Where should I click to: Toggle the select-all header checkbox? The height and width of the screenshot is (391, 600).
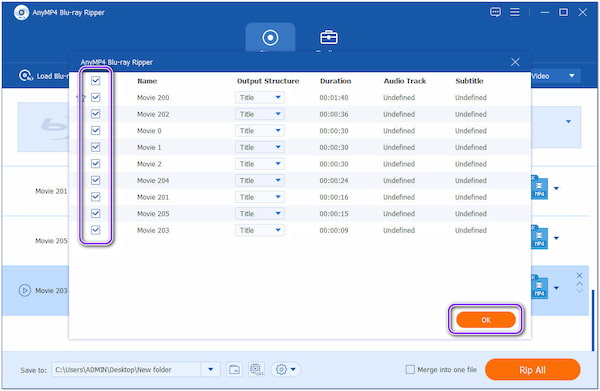pos(95,81)
